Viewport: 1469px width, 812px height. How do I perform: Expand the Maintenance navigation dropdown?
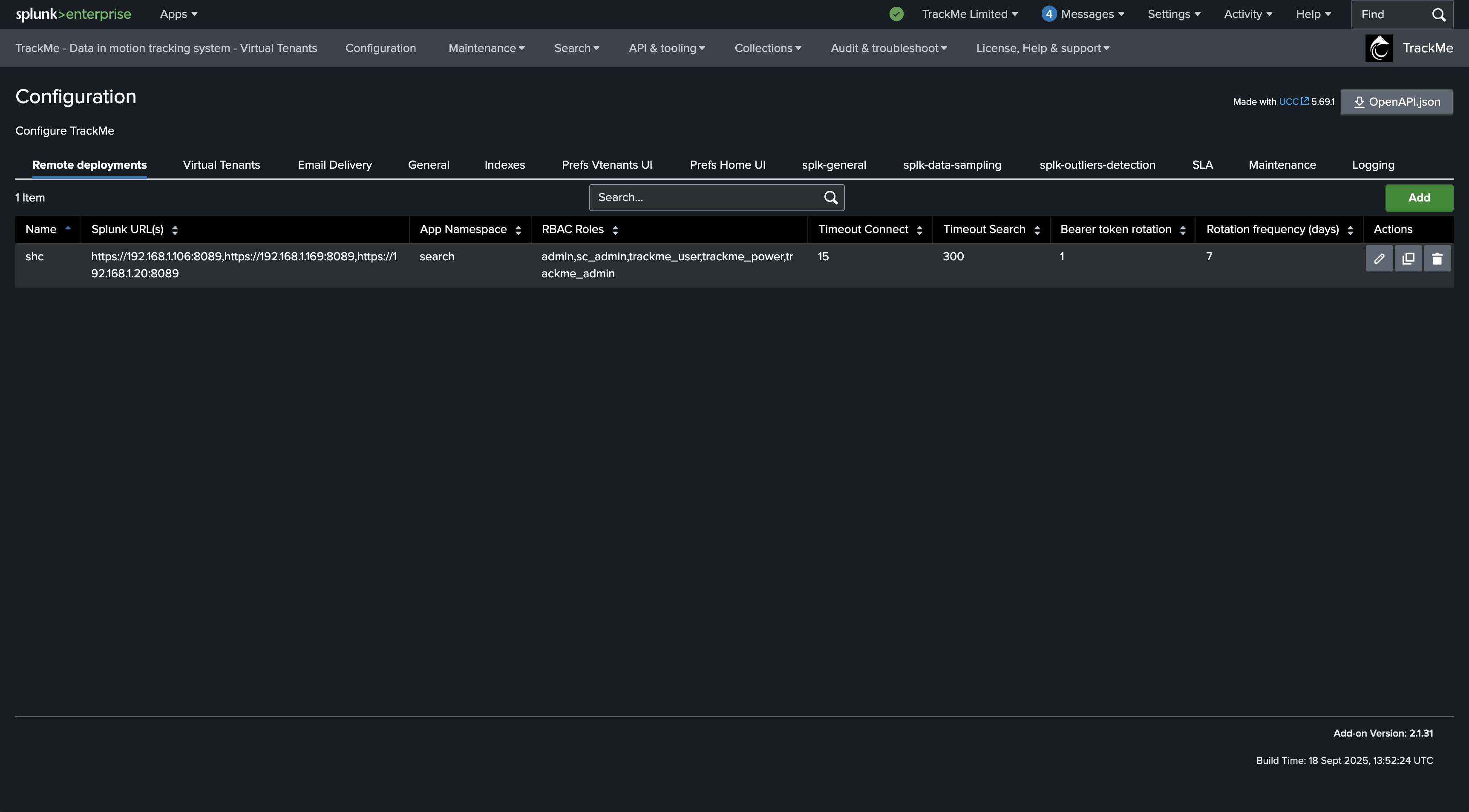(487, 48)
